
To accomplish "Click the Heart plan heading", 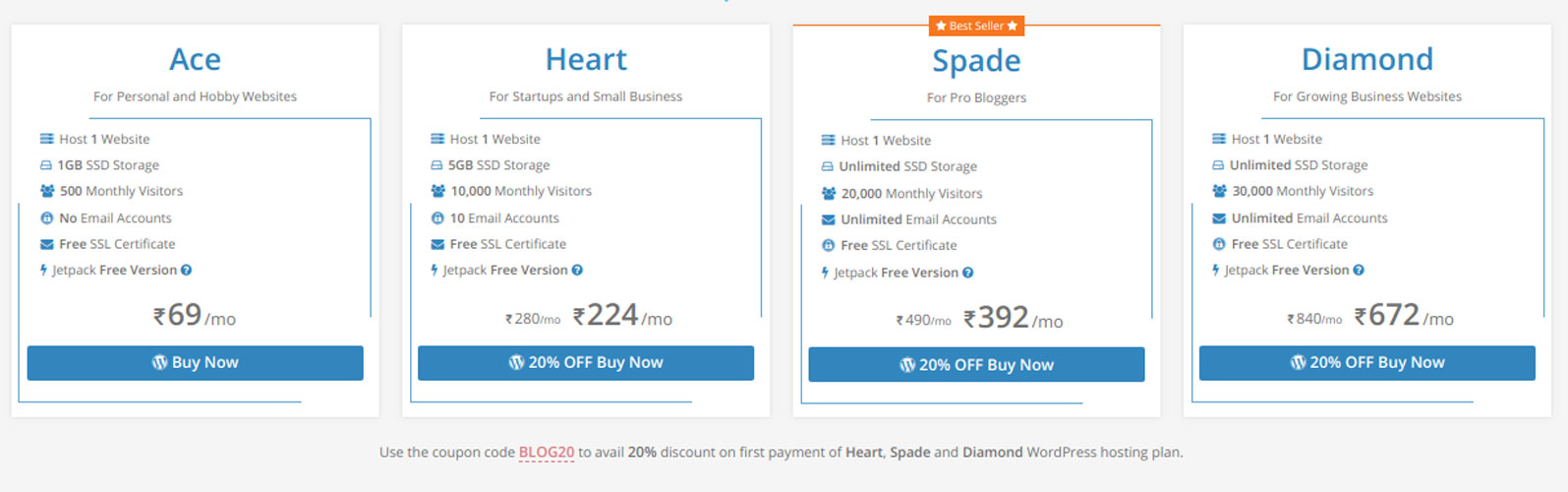I will [586, 59].
